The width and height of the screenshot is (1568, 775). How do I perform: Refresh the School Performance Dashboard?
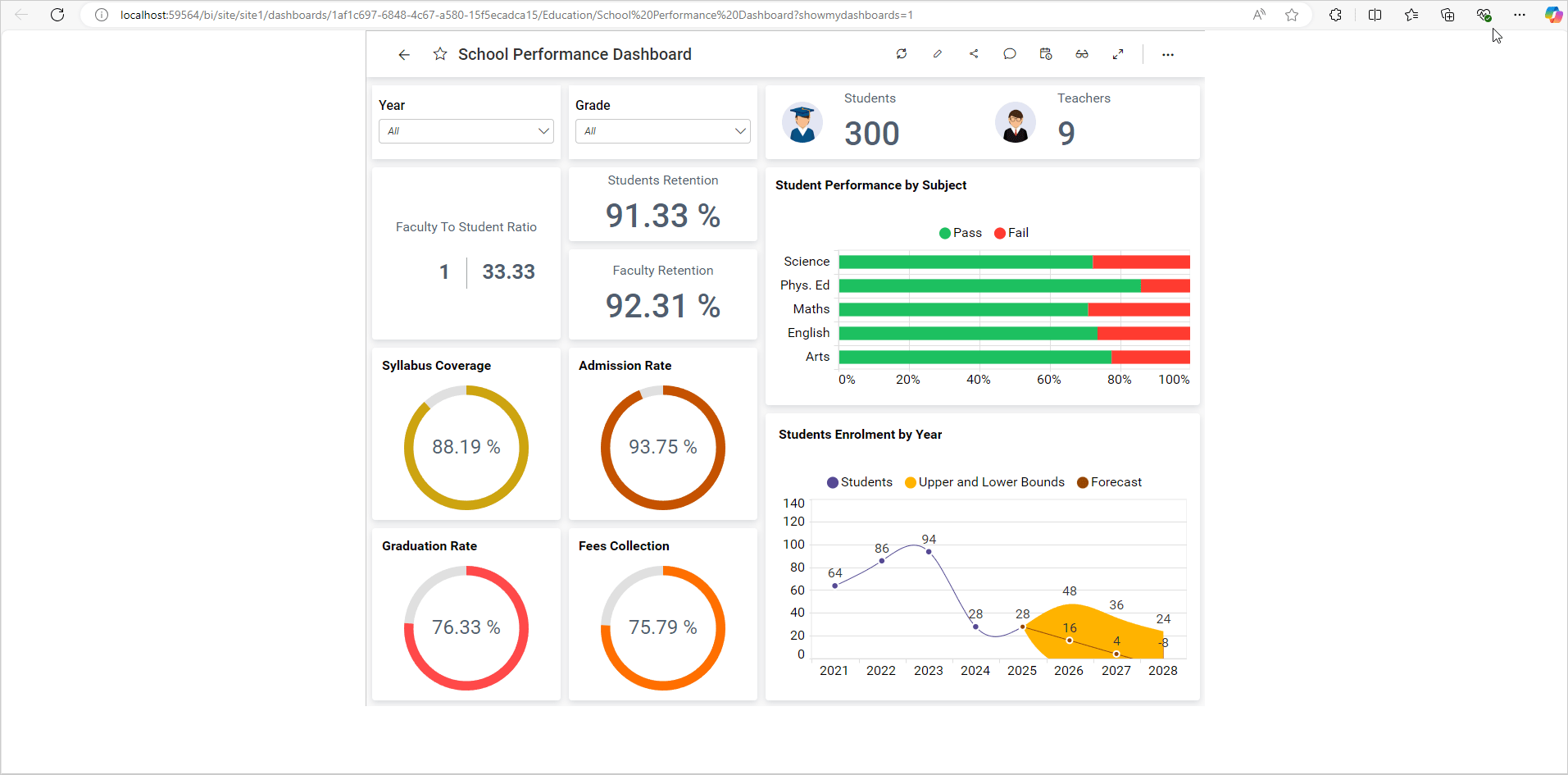click(x=901, y=54)
